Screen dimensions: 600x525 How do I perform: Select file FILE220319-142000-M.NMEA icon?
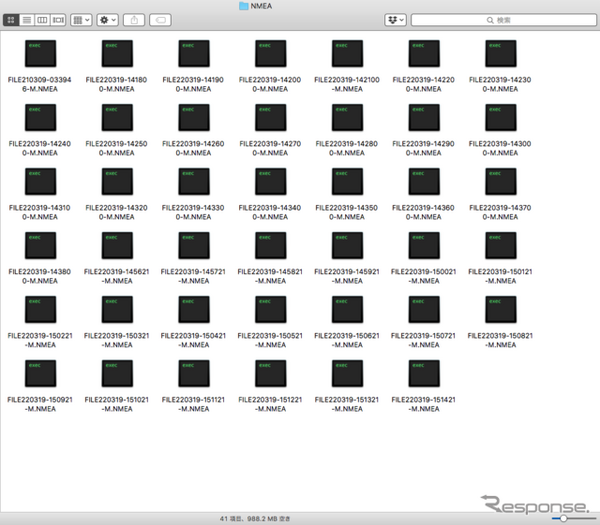271,54
